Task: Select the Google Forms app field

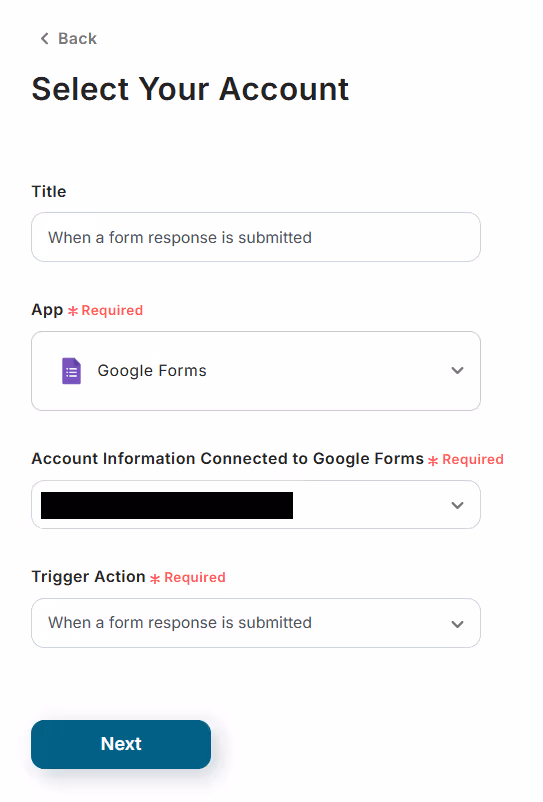Action: click(256, 371)
